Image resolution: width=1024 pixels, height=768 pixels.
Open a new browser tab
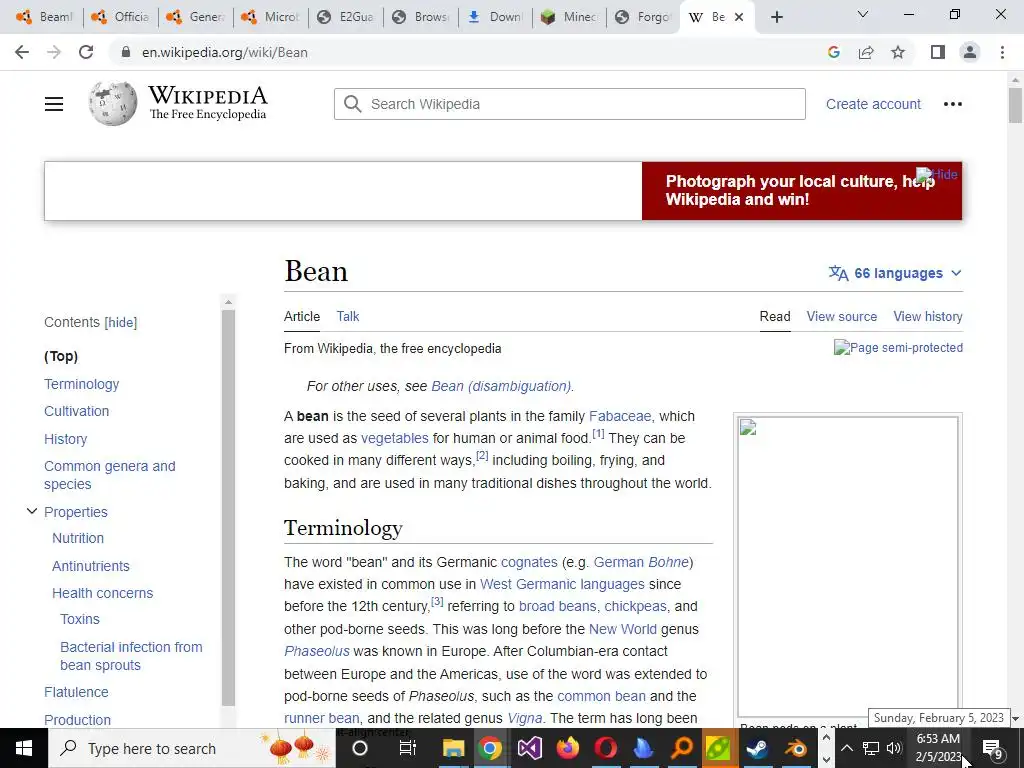point(776,17)
